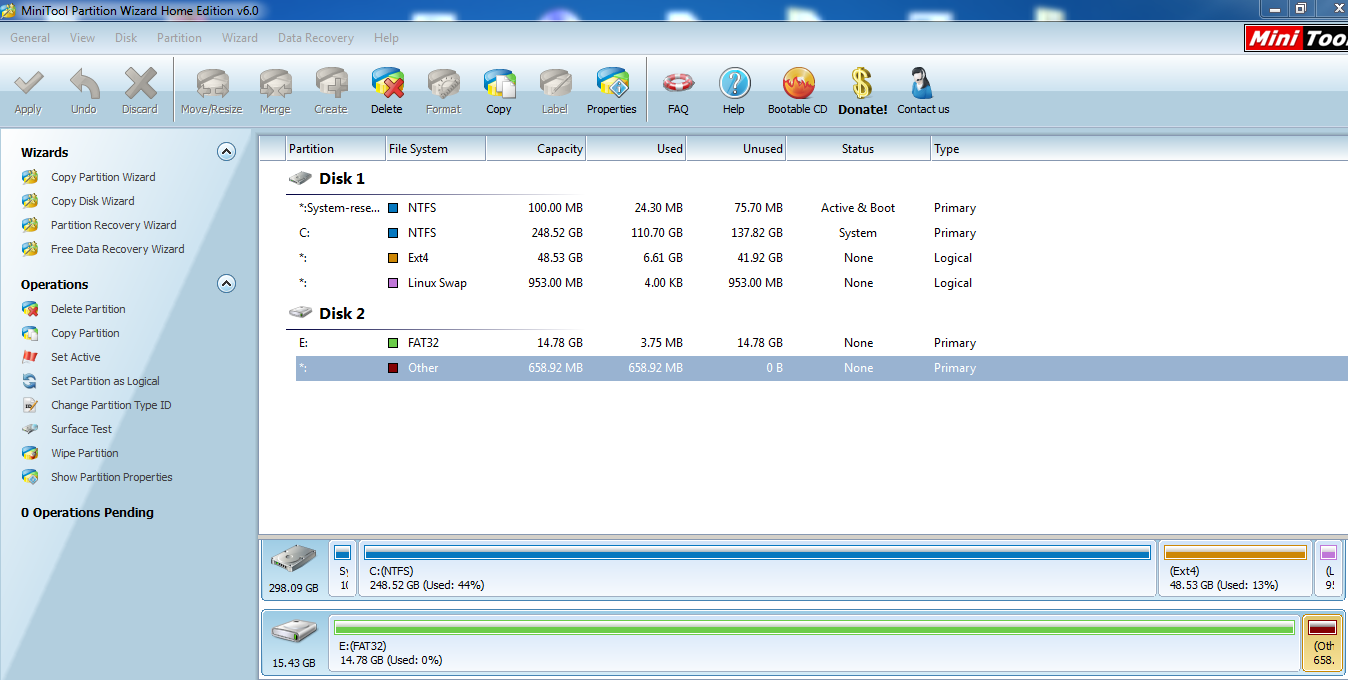Click the dark red Other block in disk map
This screenshot has width=1348, height=680.
[1323, 641]
